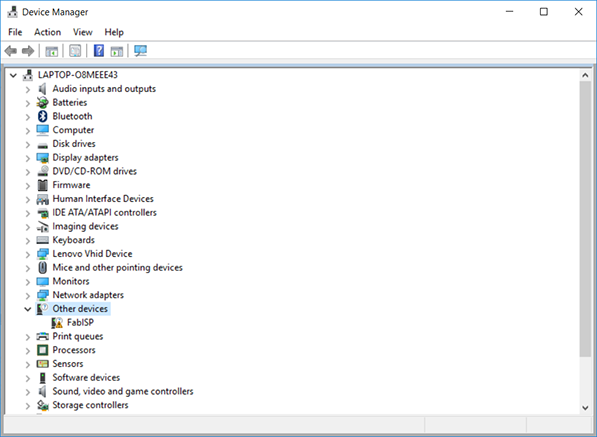Open the View menu
The height and width of the screenshot is (437, 597).
click(x=83, y=32)
